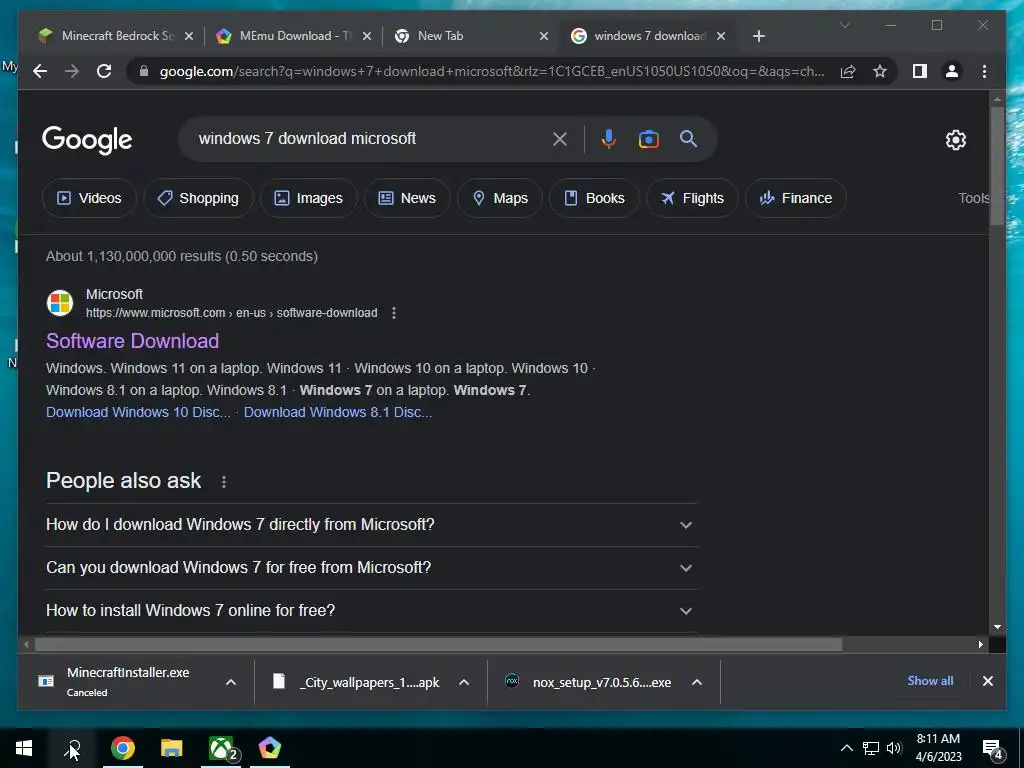Filter results by Shopping
The image size is (1024, 768).
coord(198,198)
